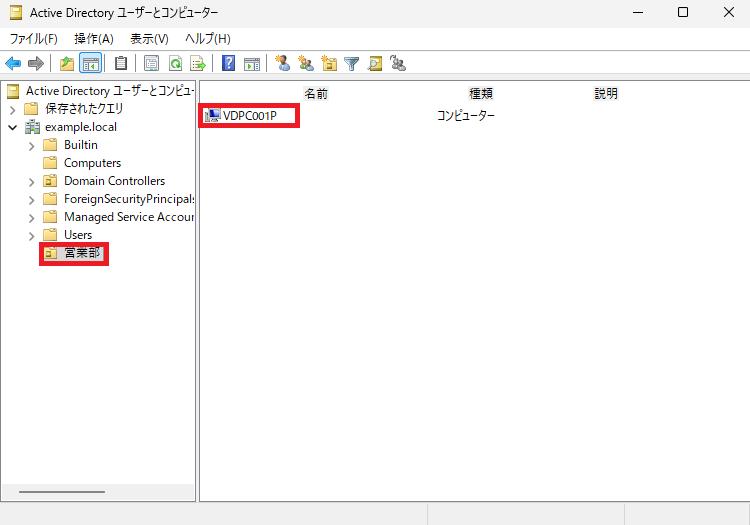Open the filter options funnel icon

click(352, 63)
